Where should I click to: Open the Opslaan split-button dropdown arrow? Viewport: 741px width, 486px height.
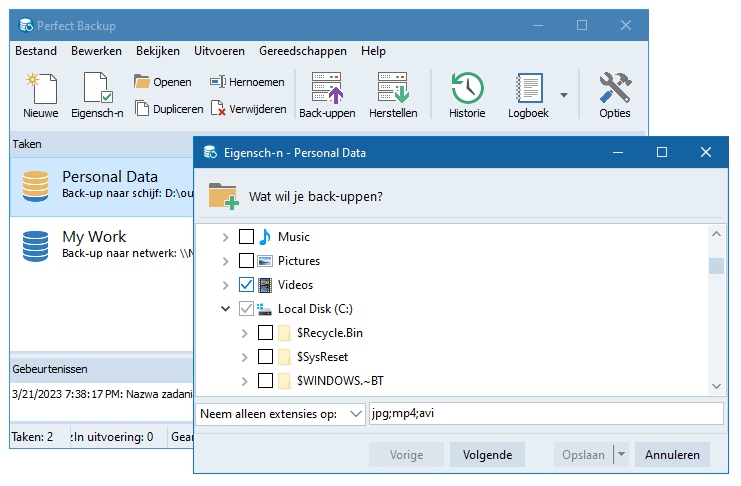[x=621, y=454]
